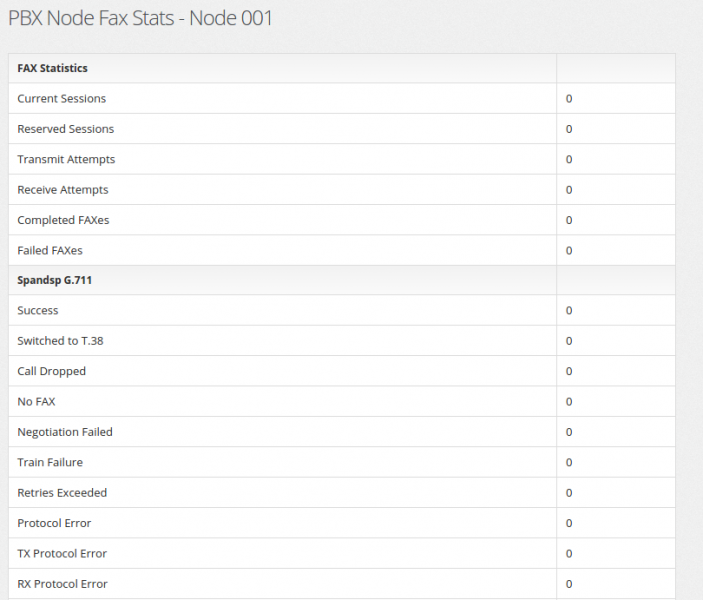
Task: Select the Failed FAXes row
Action: [342, 251]
